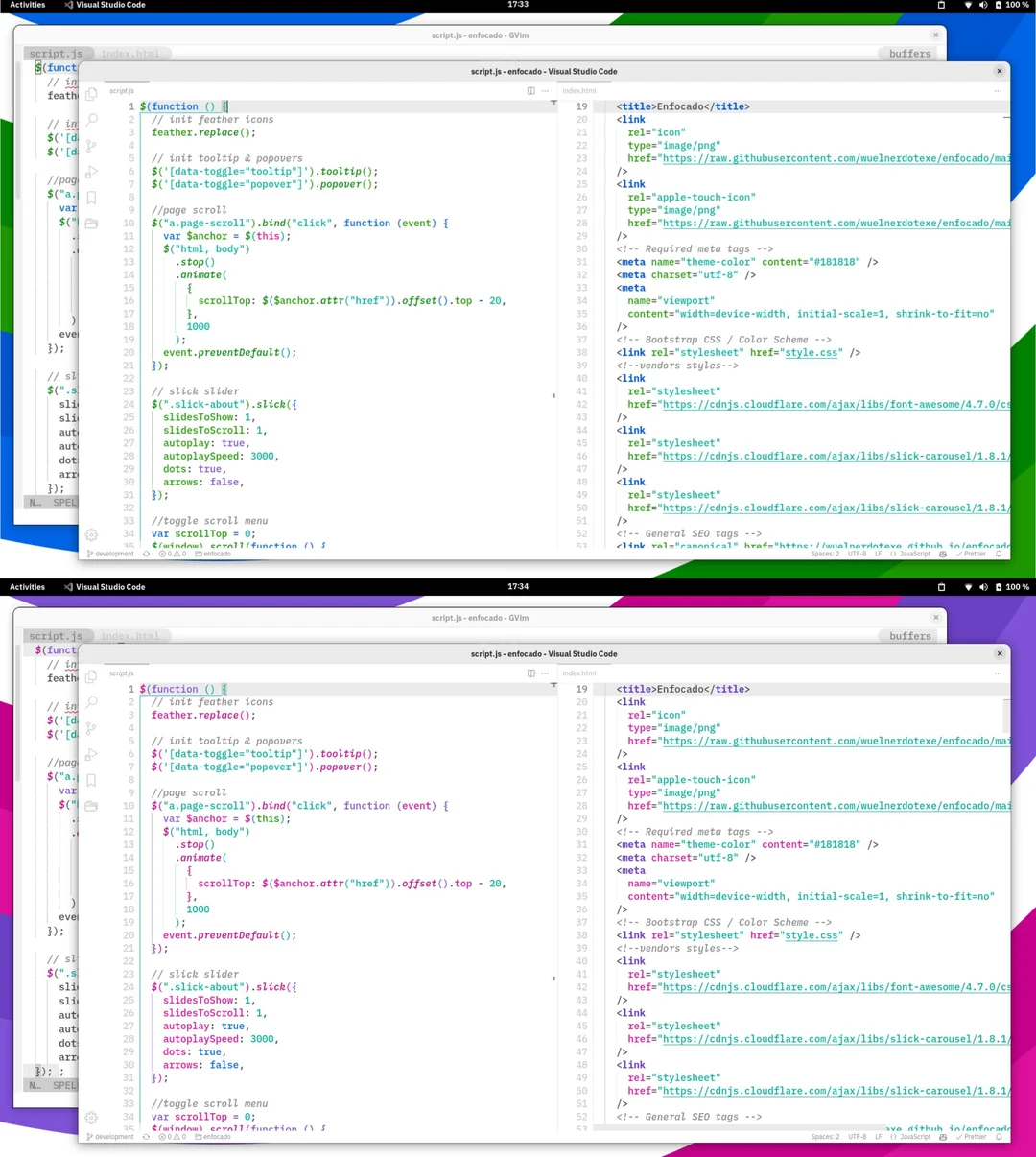
Task: Open Run and Debug in the lower VS Code window
Action: pos(91,755)
